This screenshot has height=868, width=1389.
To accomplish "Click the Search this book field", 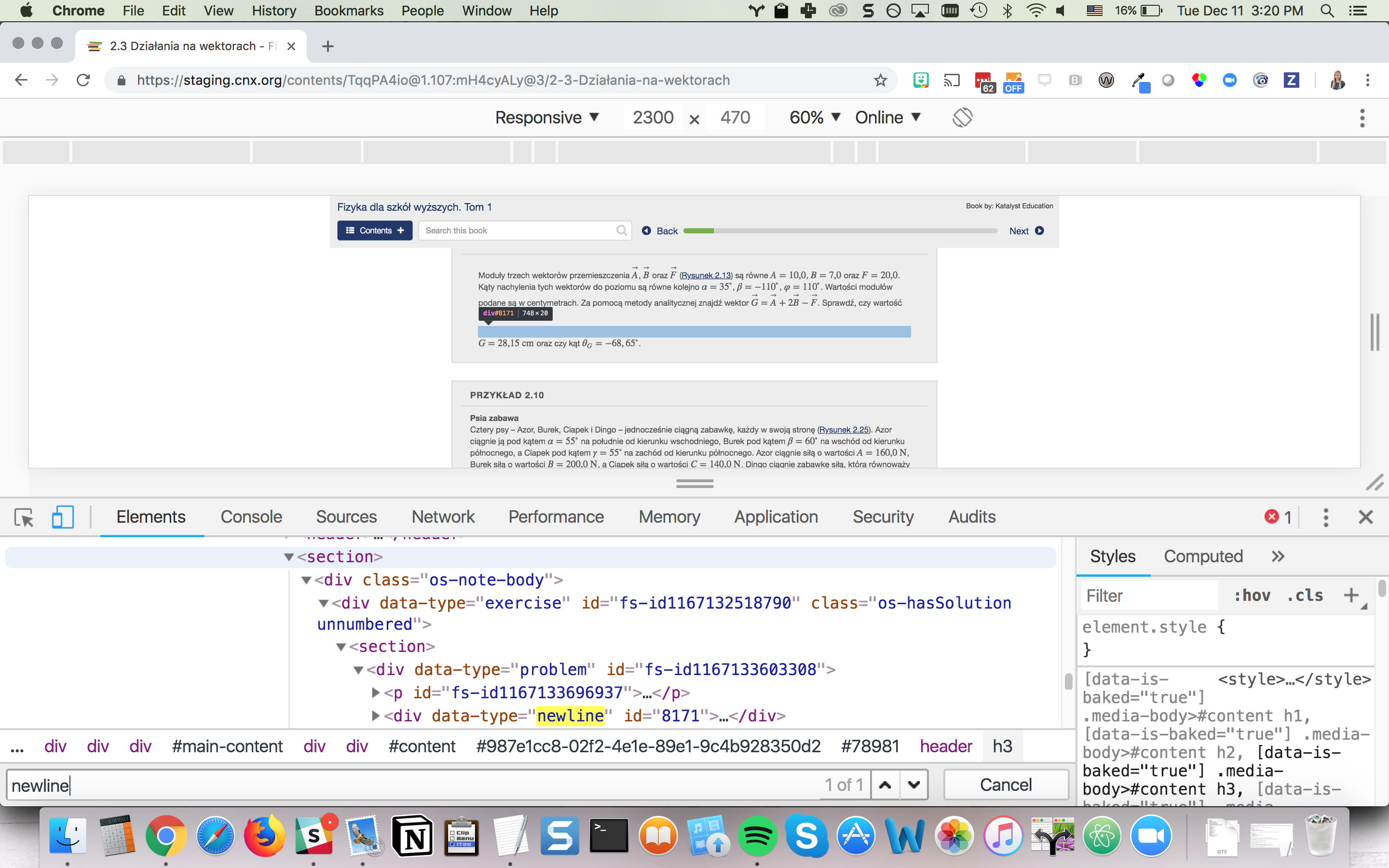I will click(x=517, y=231).
